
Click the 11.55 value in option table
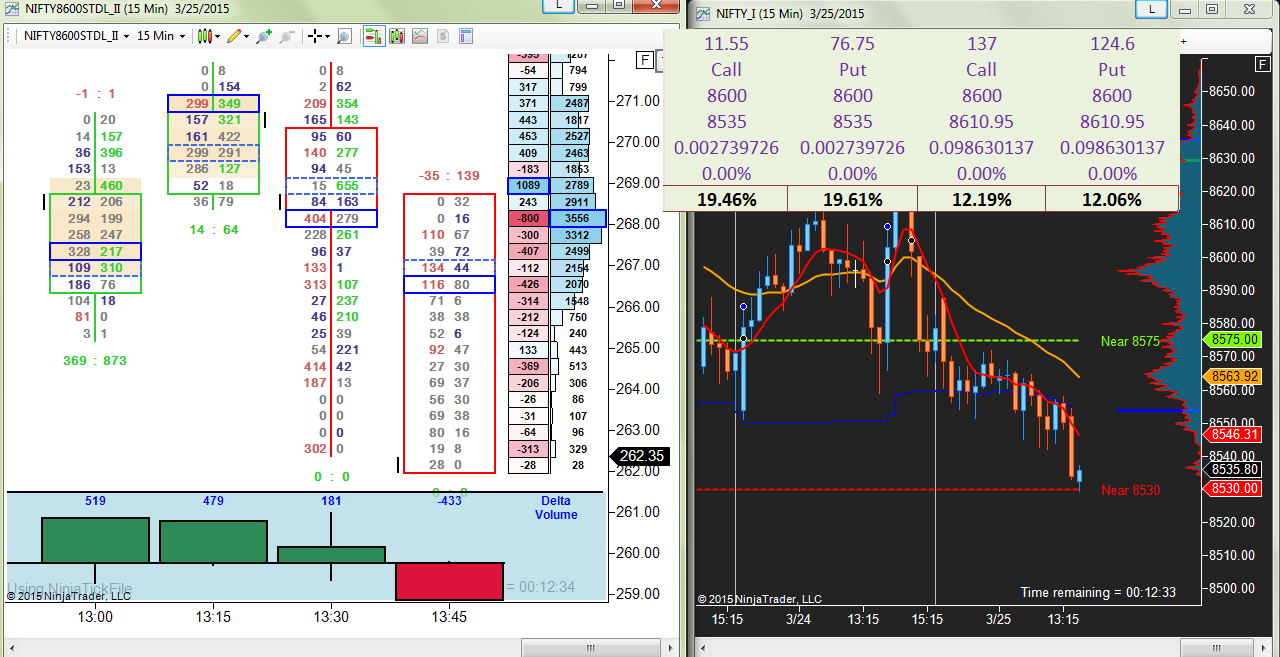[727, 44]
